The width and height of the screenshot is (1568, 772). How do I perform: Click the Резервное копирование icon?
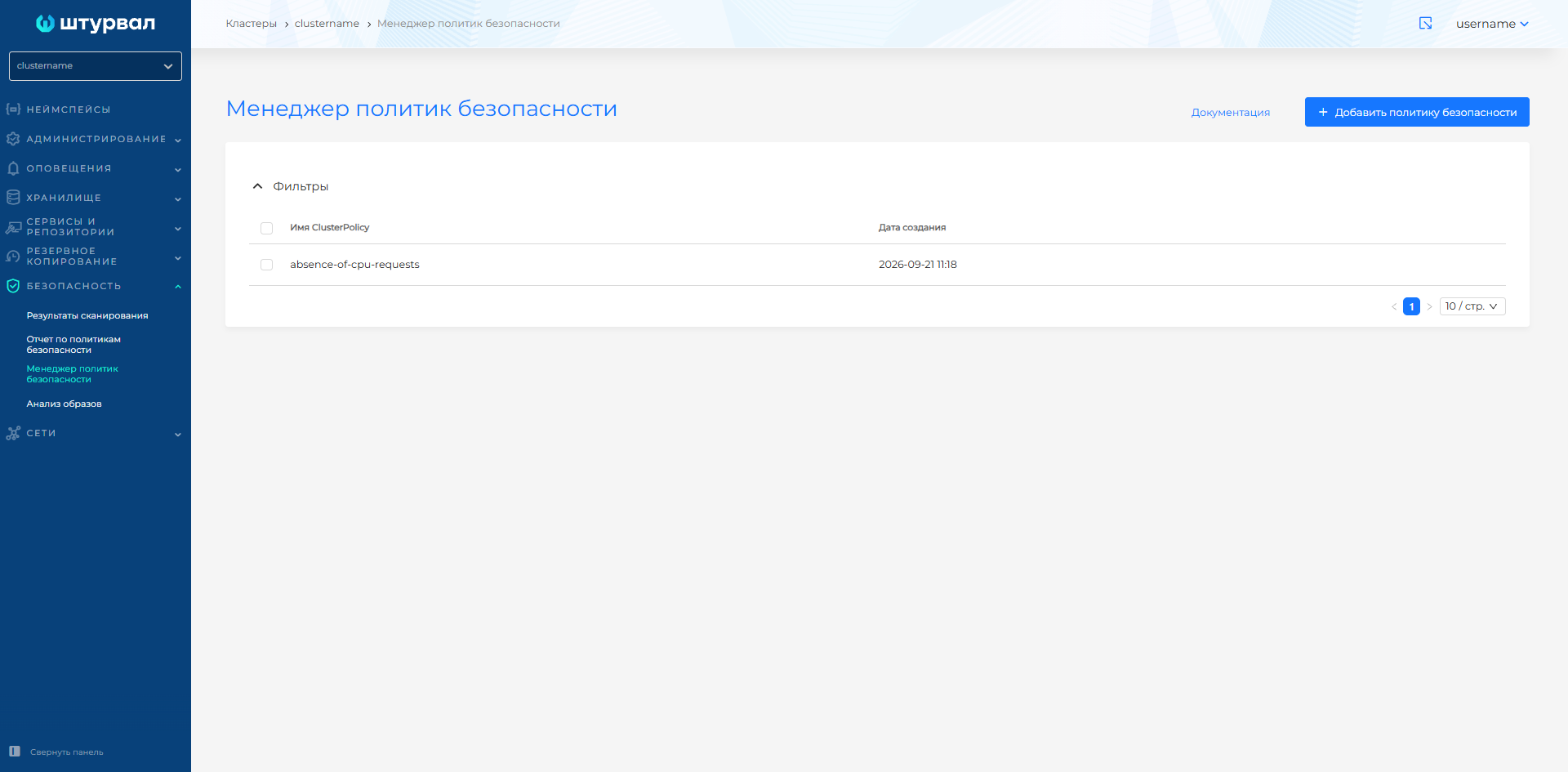[13, 257]
